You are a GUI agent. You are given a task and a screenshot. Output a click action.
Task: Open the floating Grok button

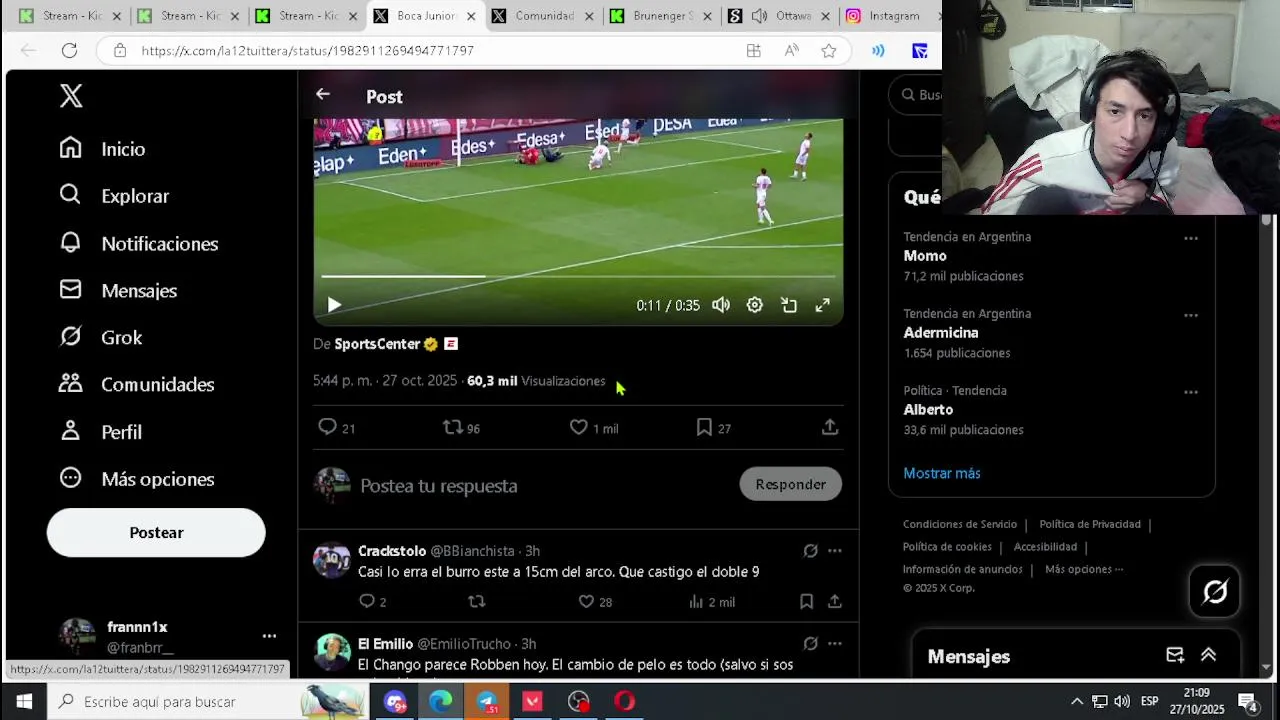pyautogui.click(x=1215, y=592)
